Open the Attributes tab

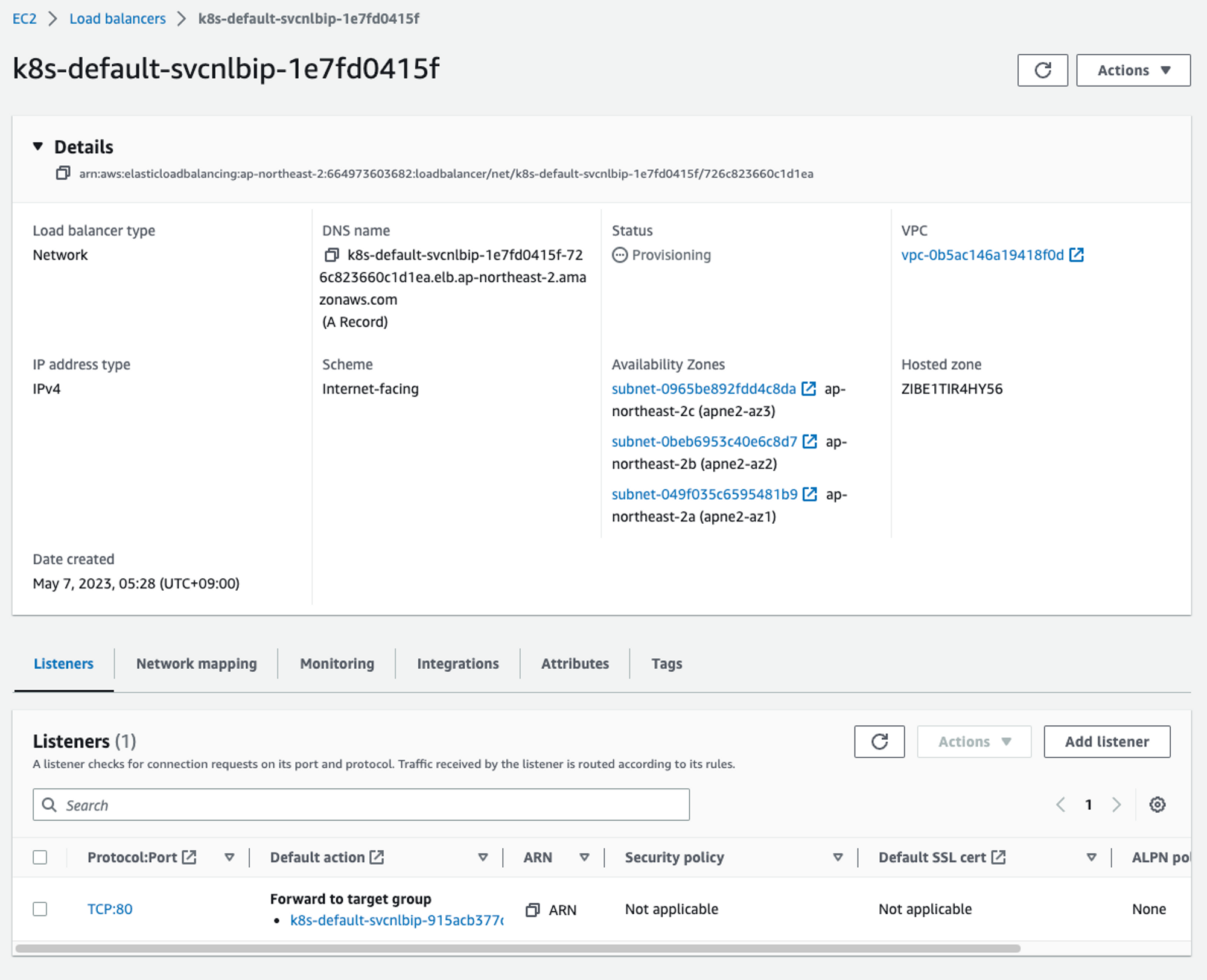(575, 664)
